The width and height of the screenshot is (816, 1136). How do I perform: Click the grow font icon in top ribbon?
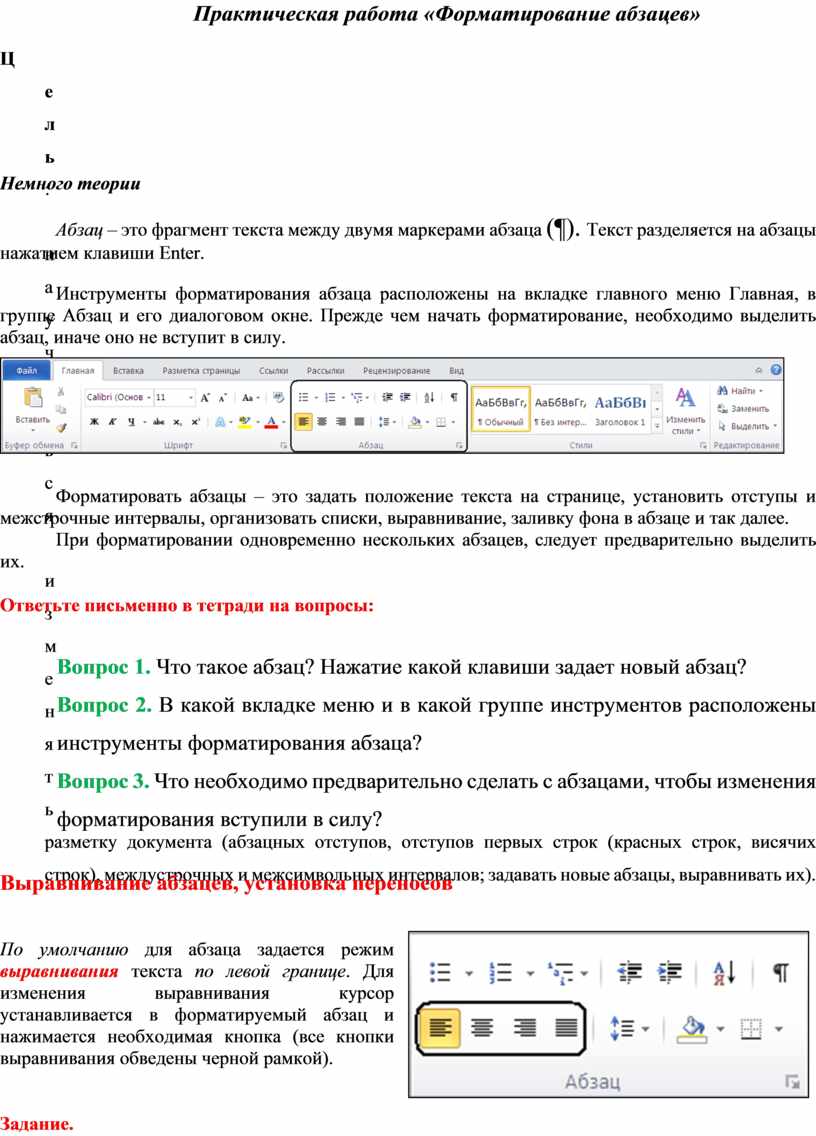click(x=206, y=397)
